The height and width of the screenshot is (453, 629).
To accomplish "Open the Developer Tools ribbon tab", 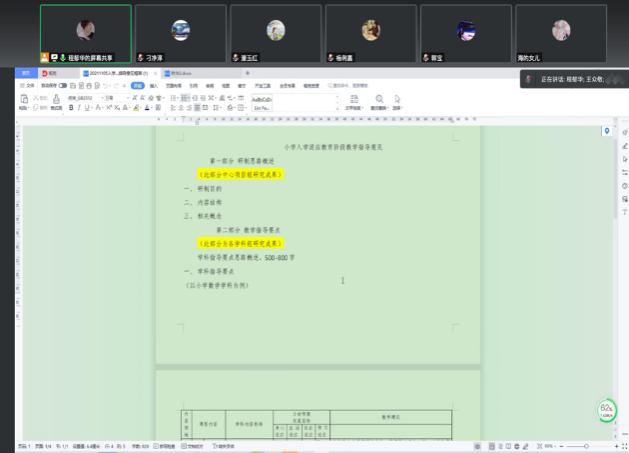I will (x=262, y=85).
